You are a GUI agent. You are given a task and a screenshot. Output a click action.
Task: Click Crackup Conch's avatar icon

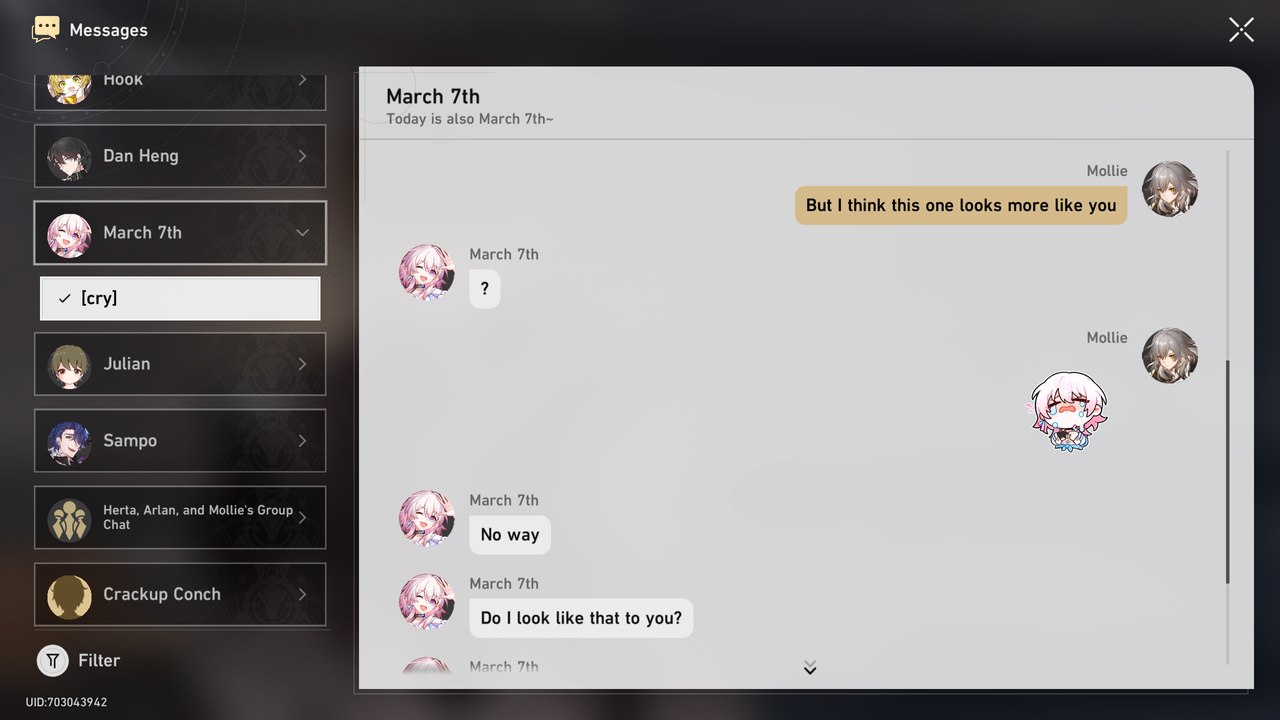tap(69, 596)
